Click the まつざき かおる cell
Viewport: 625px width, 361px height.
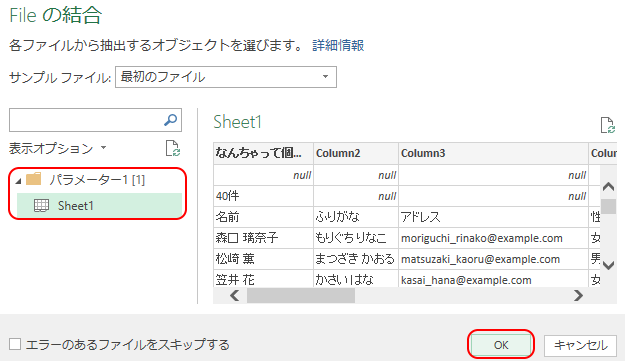tap(356, 259)
